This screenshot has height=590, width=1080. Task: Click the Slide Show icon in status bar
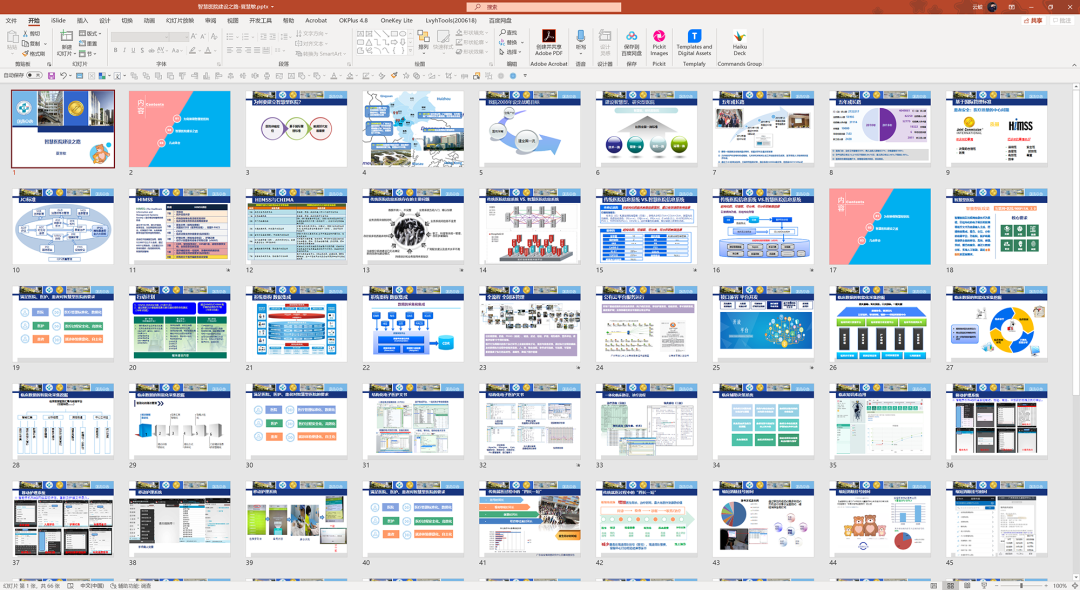pyautogui.click(x=984, y=585)
